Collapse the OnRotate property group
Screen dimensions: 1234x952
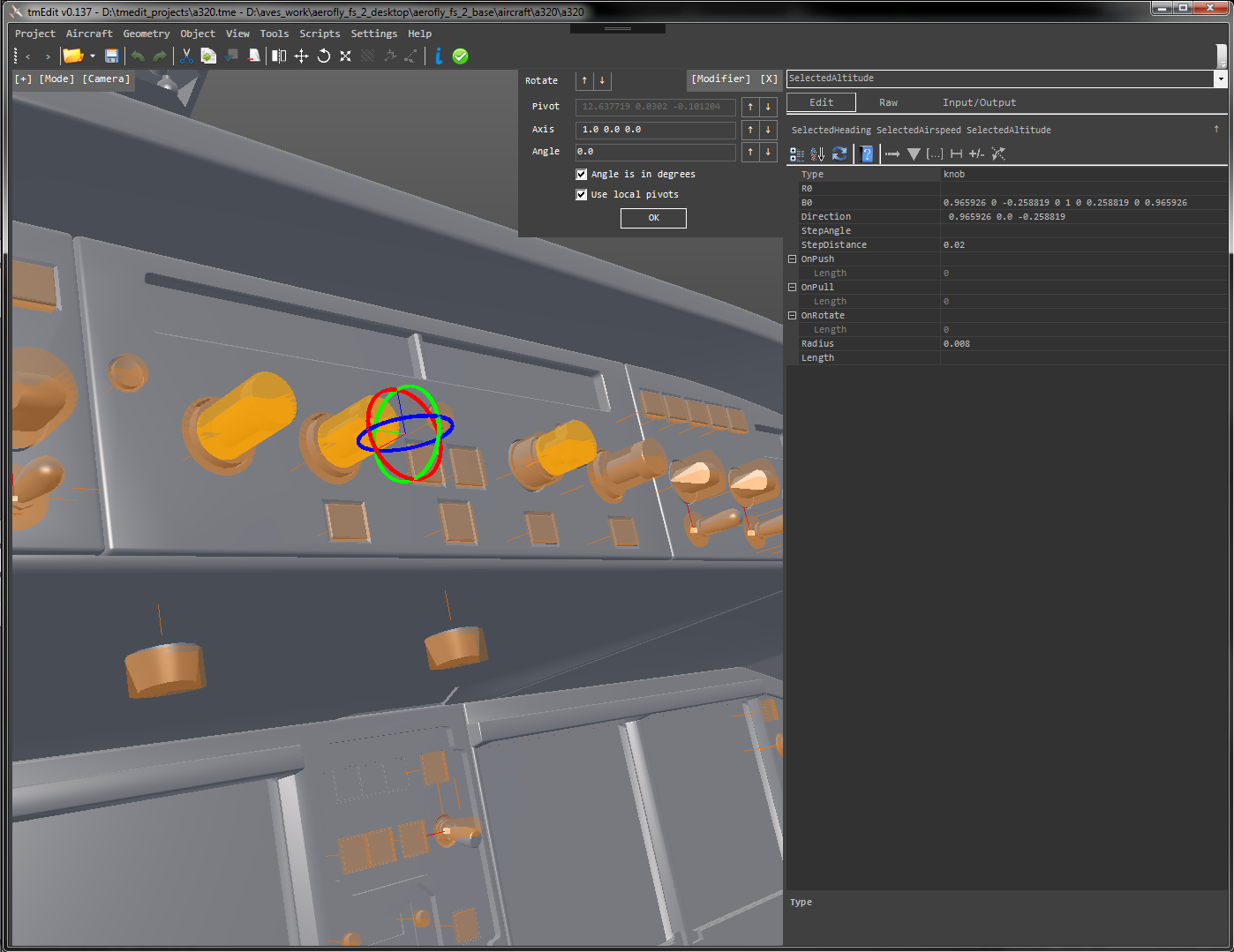point(793,316)
